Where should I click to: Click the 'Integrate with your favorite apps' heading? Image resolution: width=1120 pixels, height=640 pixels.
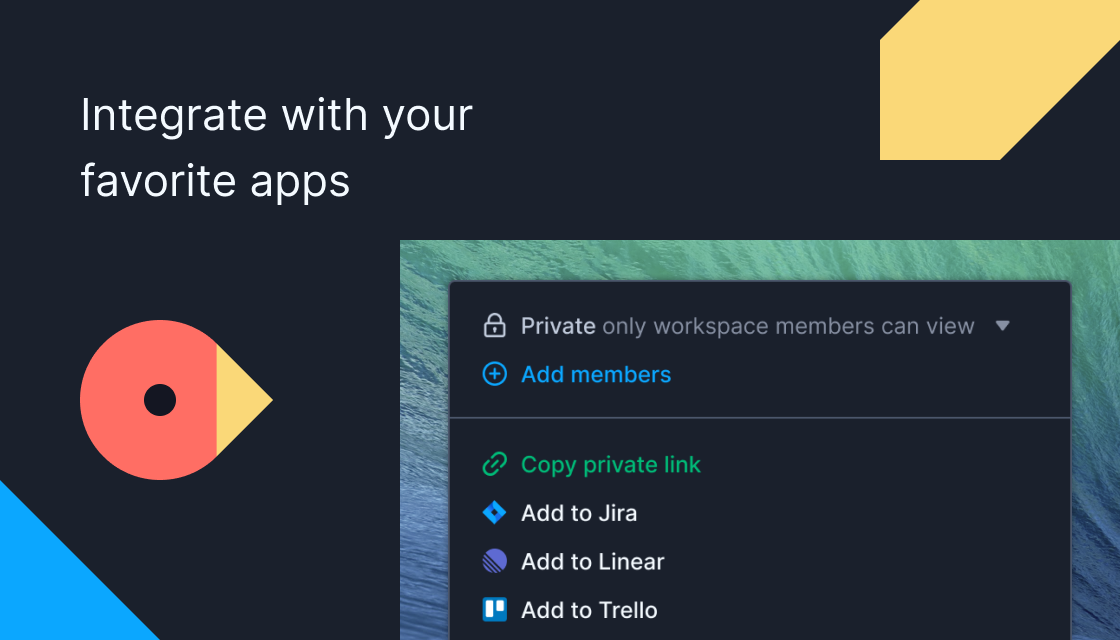(x=276, y=147)
